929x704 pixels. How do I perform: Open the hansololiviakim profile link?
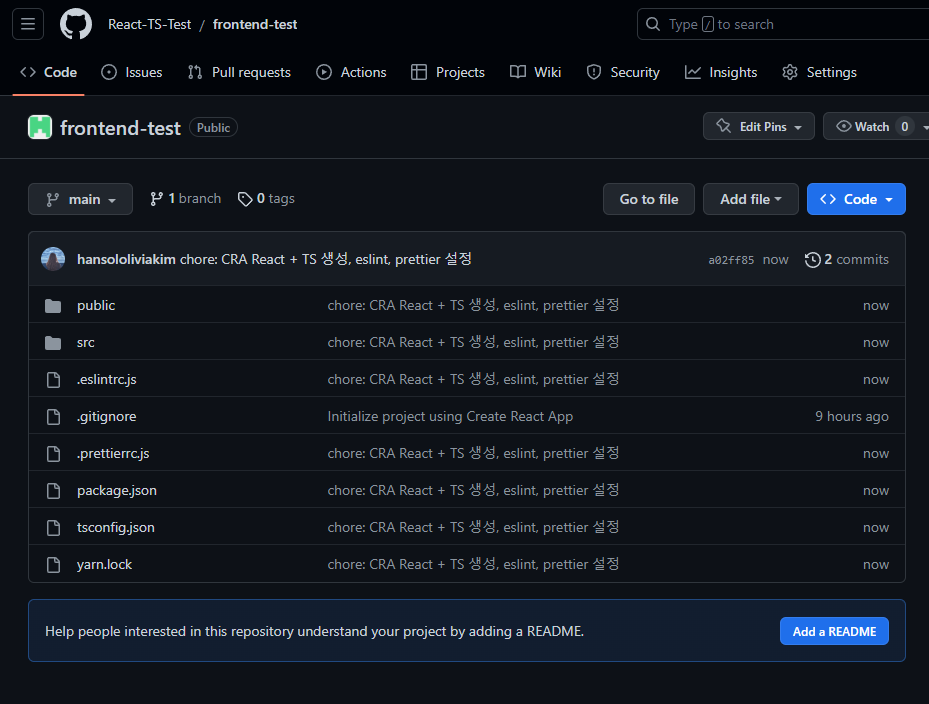pos(126,260)
